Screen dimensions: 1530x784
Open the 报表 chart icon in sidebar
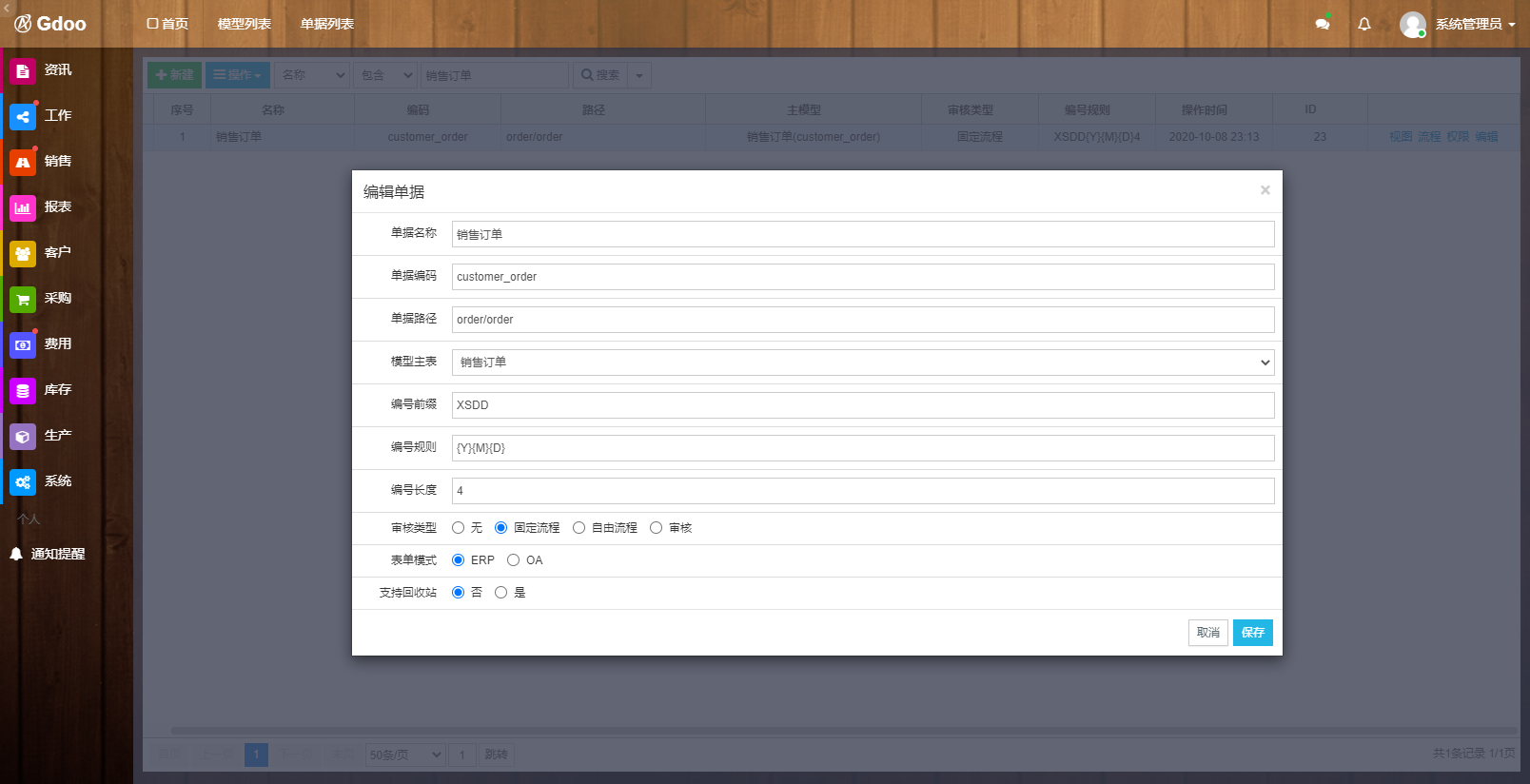coord(23,208)
